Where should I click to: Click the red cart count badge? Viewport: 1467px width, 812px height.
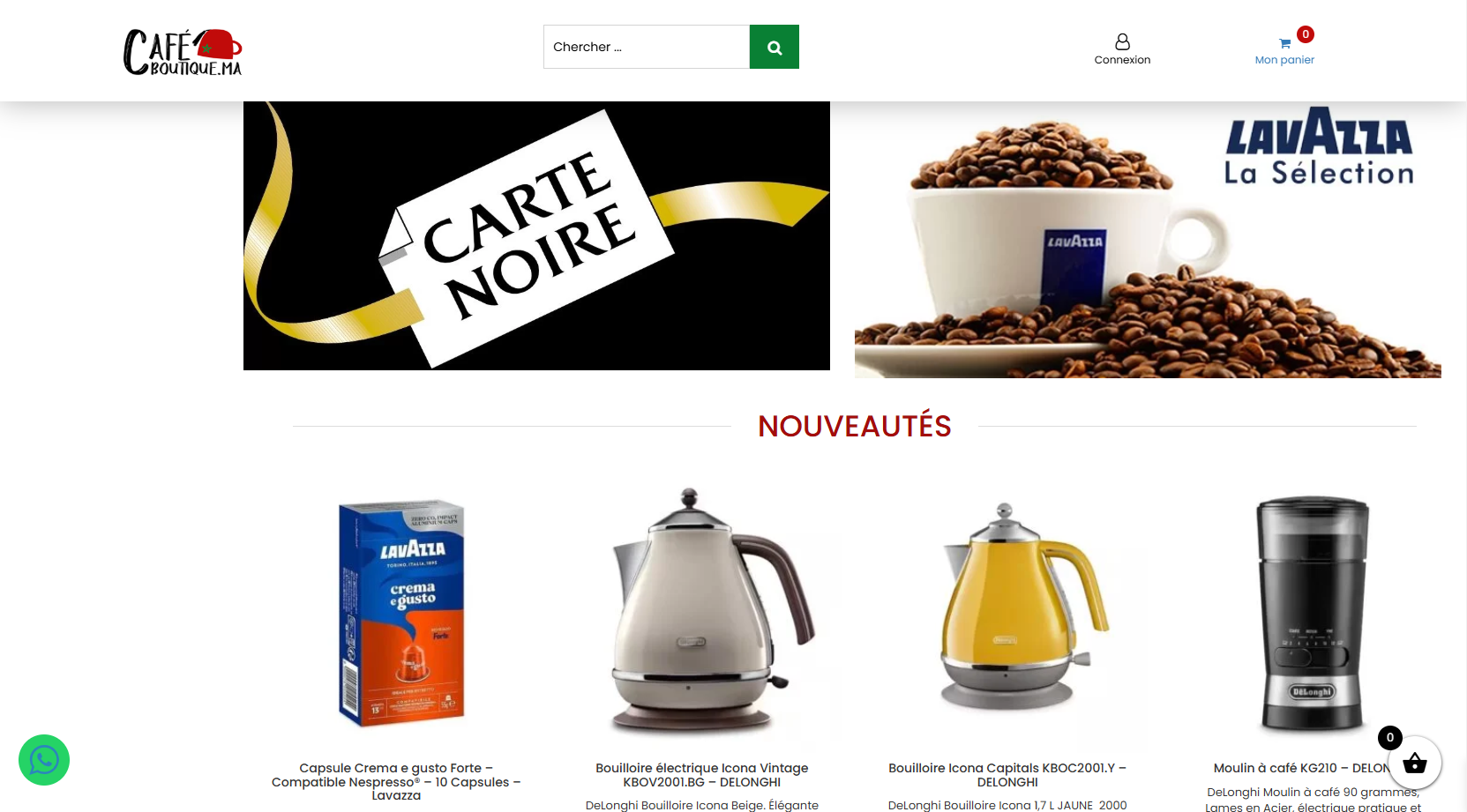[1306, 34]
